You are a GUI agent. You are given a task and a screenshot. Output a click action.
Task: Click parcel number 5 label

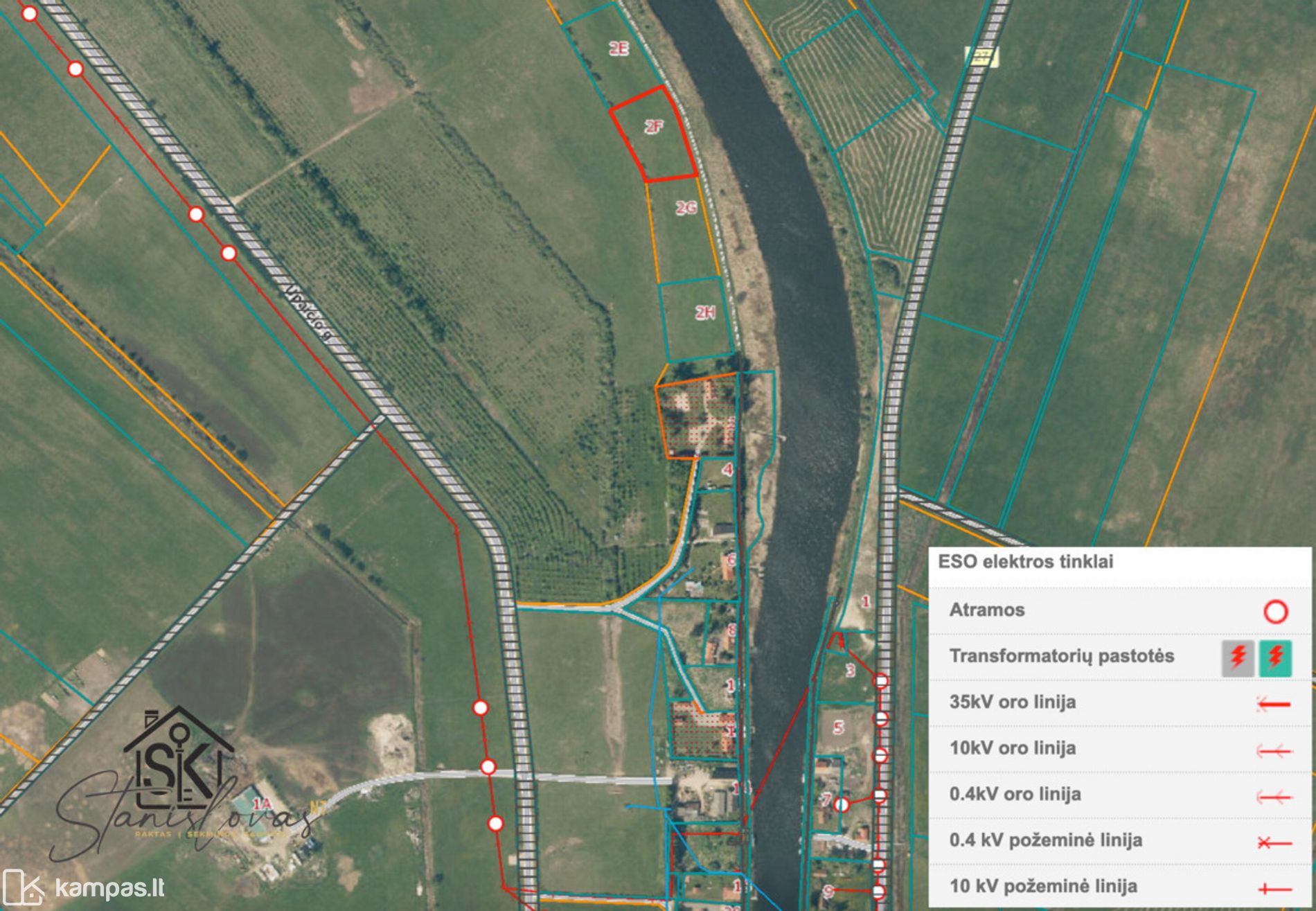[x=838, y=727]
